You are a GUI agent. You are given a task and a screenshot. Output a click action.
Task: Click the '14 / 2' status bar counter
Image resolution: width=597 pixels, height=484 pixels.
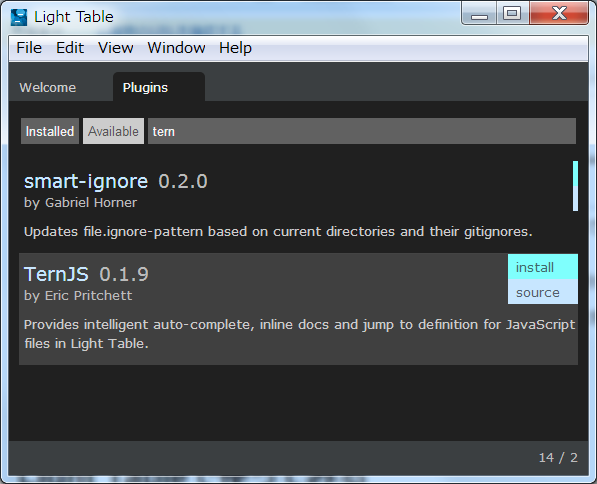[558, 457]
